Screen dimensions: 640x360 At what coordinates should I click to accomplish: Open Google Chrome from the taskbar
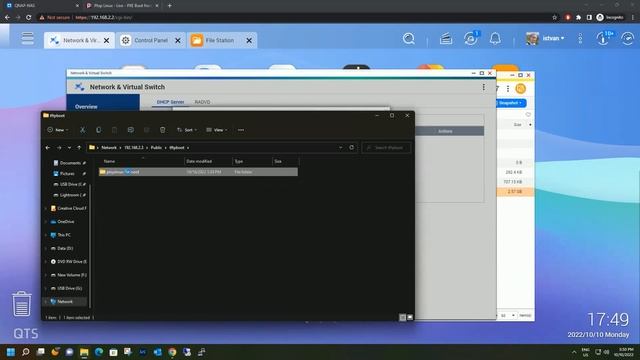point(172,352)
